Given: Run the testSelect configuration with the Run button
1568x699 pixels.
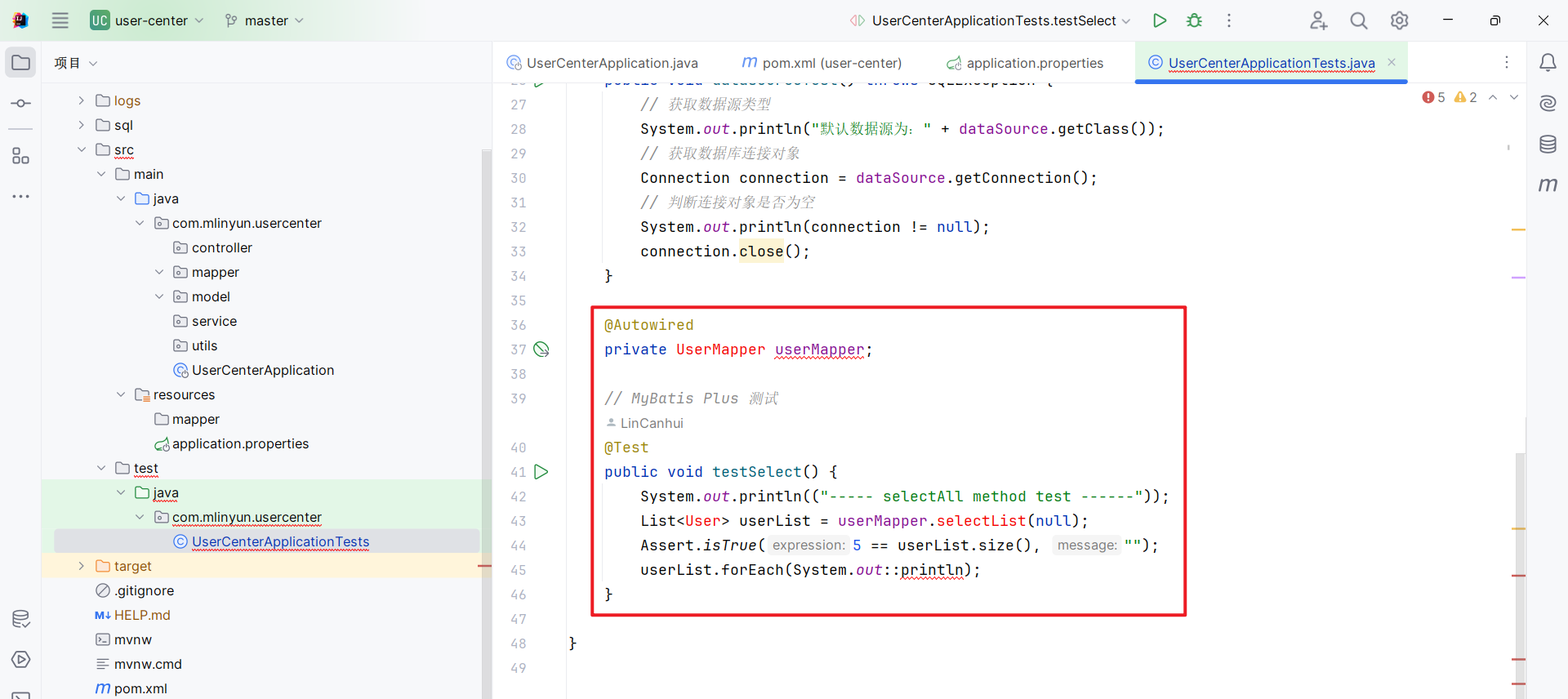Looking at the screenshot, I should click(1159, 20).
